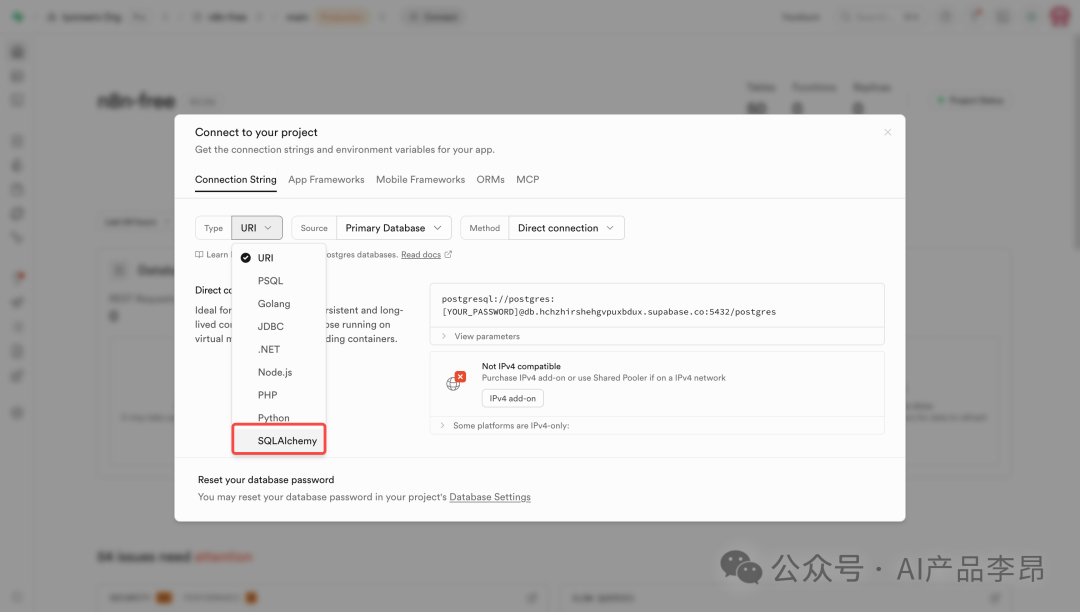Select the checked URI option
1080x612 pixels.
point(279,257)
